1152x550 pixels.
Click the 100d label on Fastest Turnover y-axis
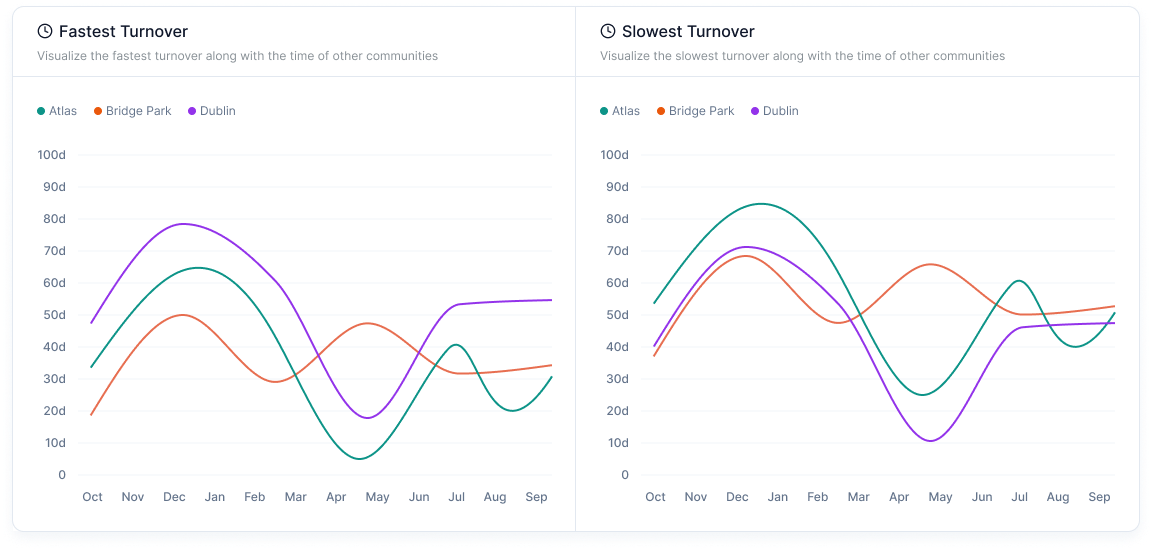(x=51, y=155)
